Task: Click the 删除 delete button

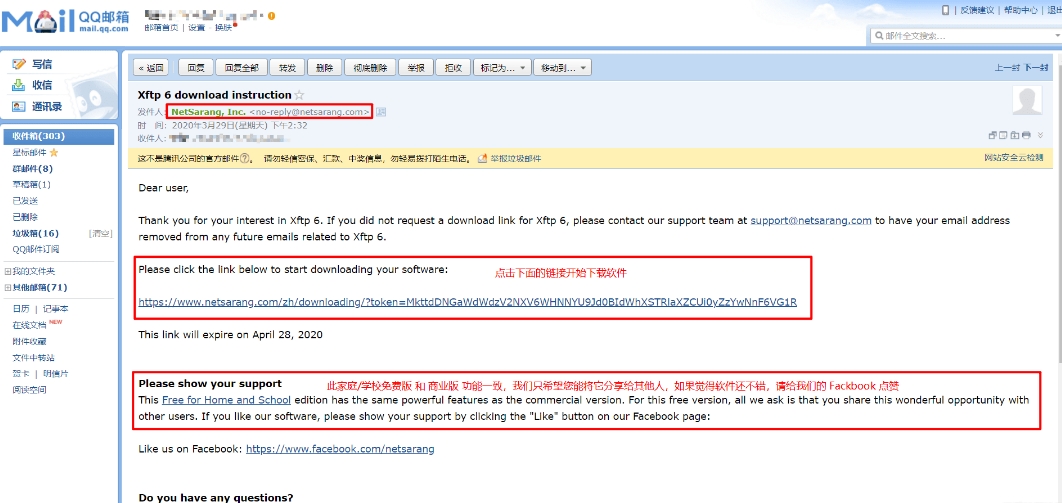Action: [324, 68]
